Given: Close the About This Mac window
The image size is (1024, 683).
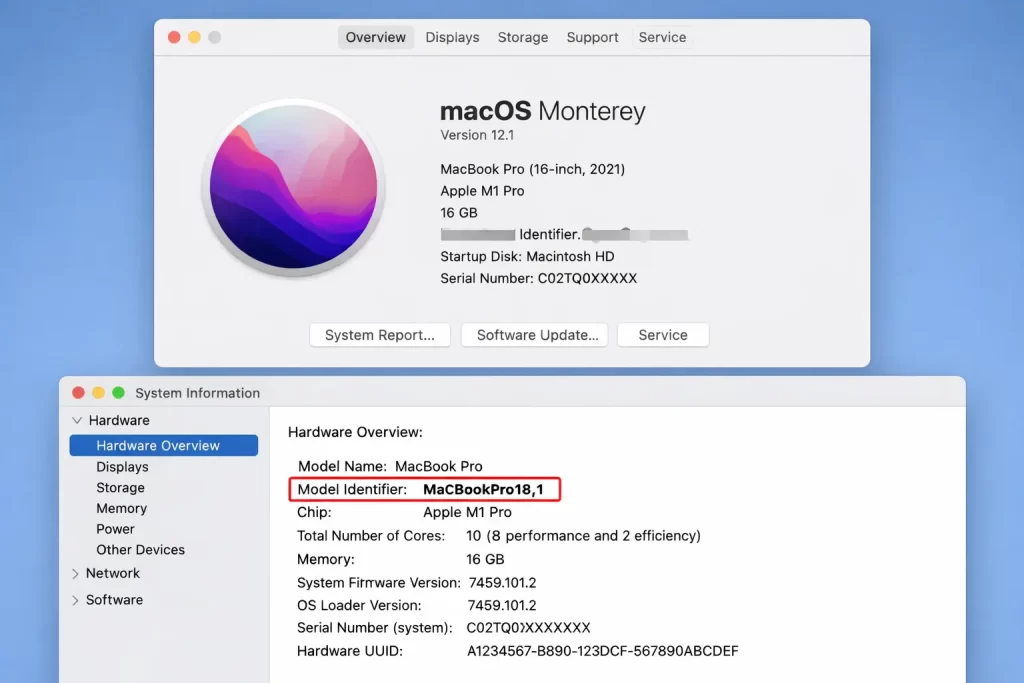Looking at the screenshot, I should pyautogui.click(x=174, y=37).
